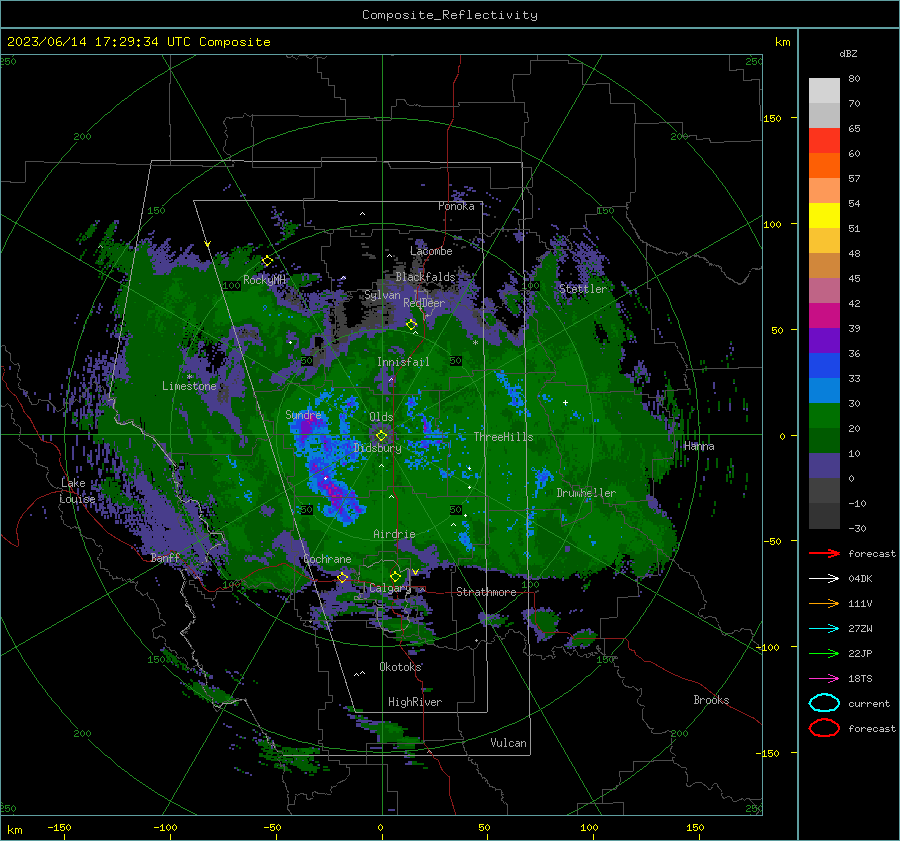The image size is (900, 841).
Task: Select the orange 111V arrow icon
Action: [x=824, y=603]
